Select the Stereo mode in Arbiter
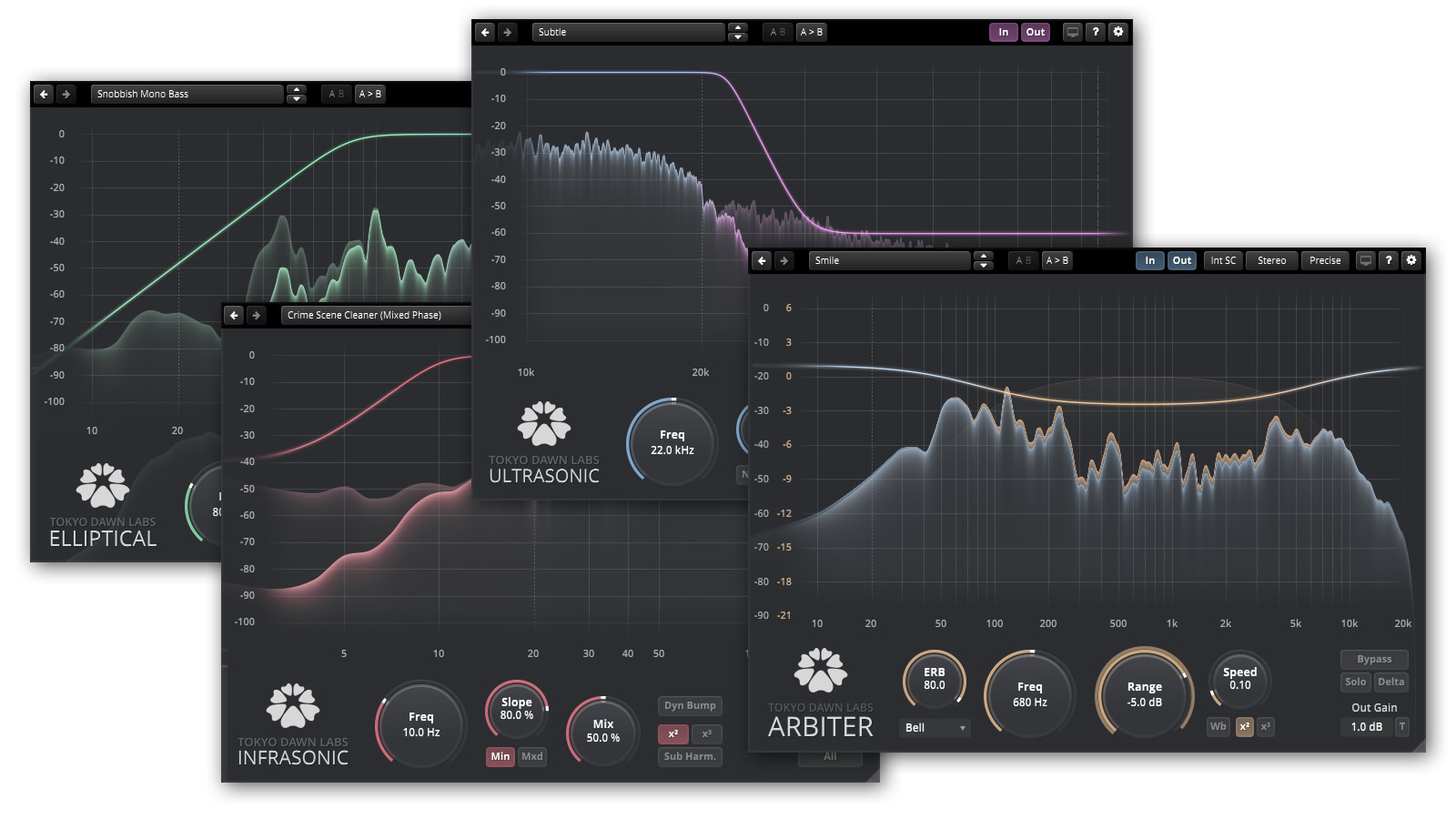 point(1271,260)
